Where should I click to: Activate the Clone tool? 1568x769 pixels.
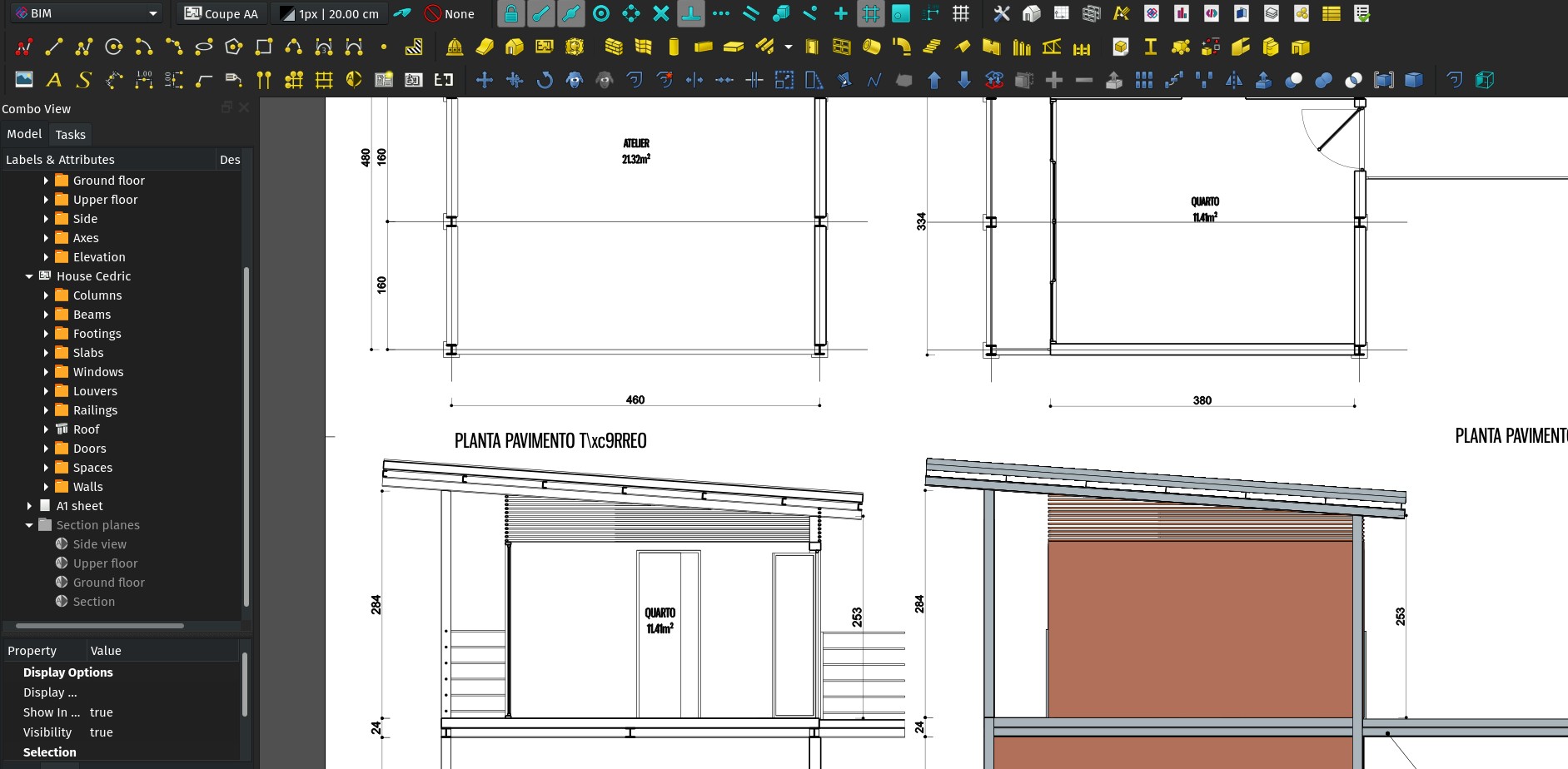pos(575,80)
